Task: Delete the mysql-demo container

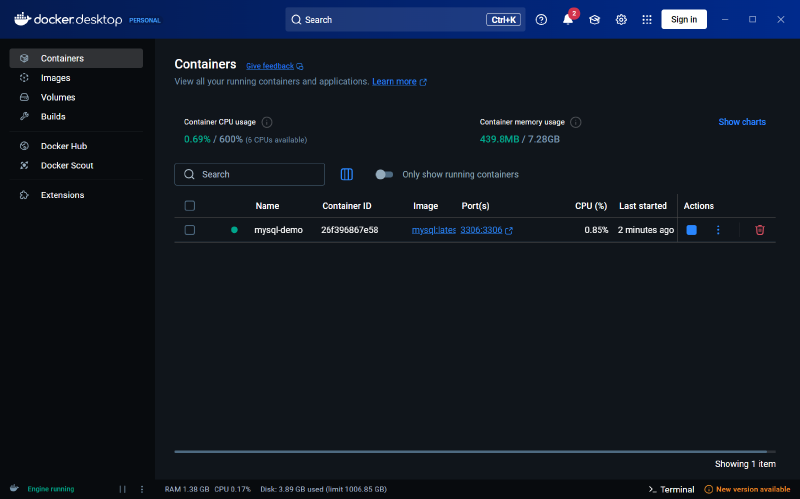Action: click(760, 230)
